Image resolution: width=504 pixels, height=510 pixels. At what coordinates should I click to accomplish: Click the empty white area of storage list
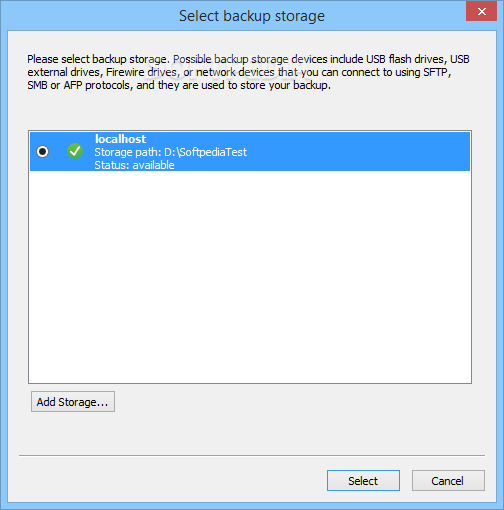[x=250, y=277]
